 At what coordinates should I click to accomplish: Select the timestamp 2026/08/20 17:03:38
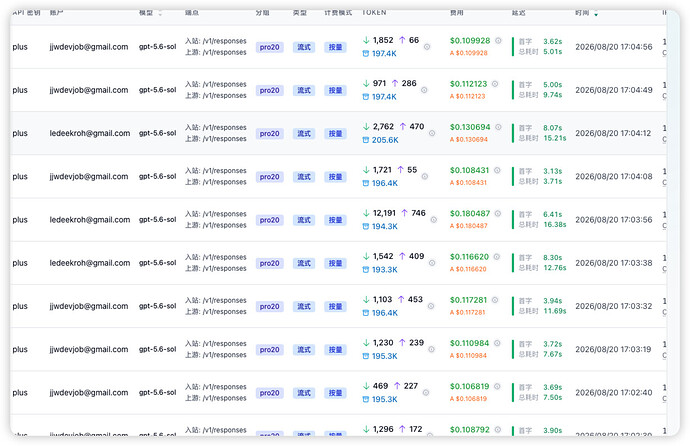[614, 263]
